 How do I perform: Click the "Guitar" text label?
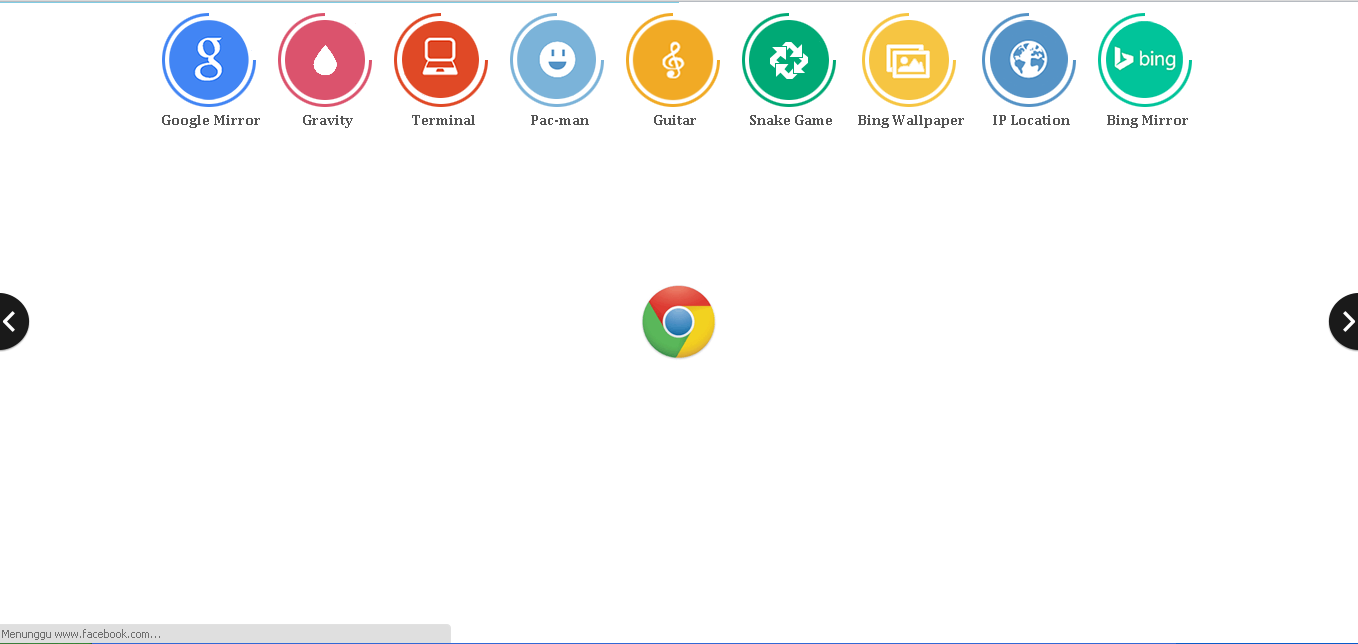coord(675,120)
